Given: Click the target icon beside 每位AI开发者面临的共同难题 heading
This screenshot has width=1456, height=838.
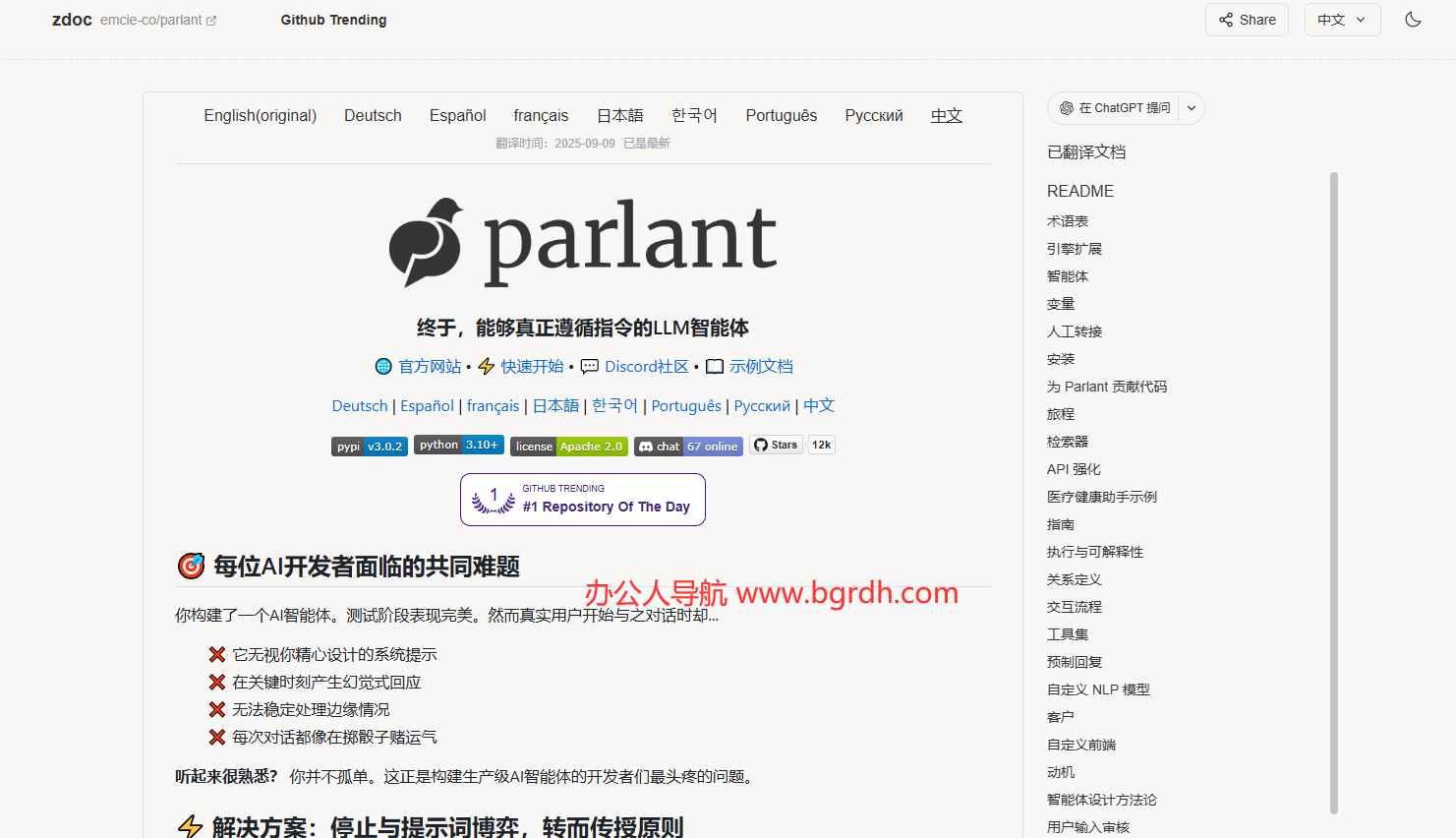Looking at the screenshot, I should click(x=191, y=567).
